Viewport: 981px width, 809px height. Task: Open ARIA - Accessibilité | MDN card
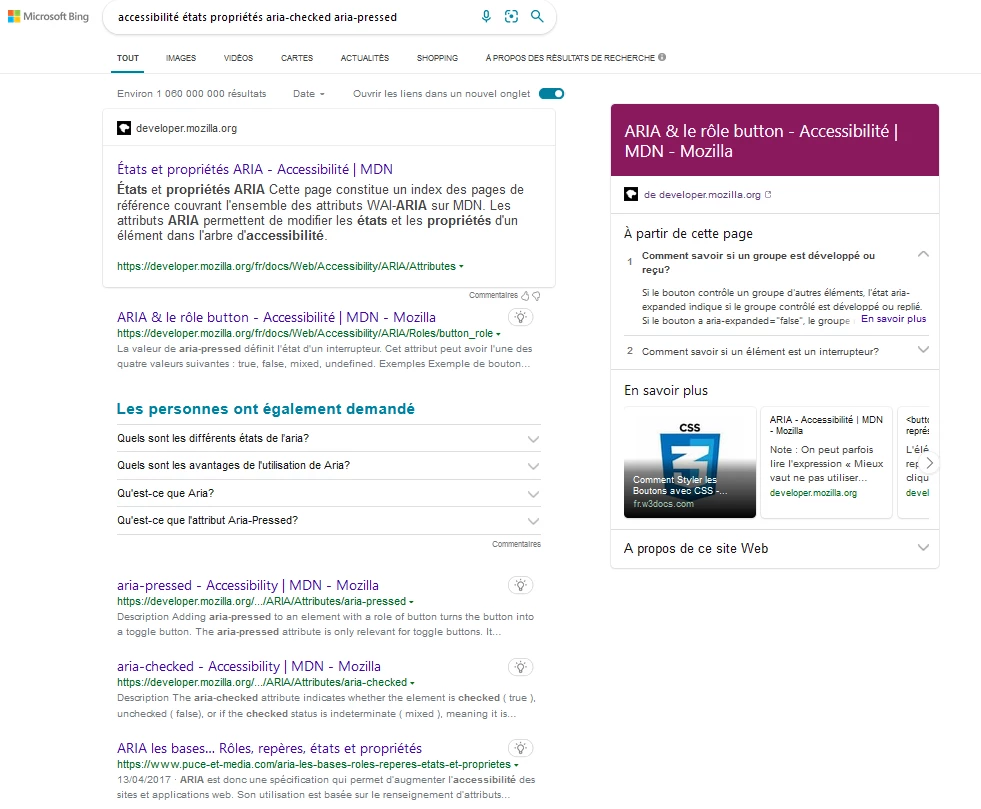point(826,462)
